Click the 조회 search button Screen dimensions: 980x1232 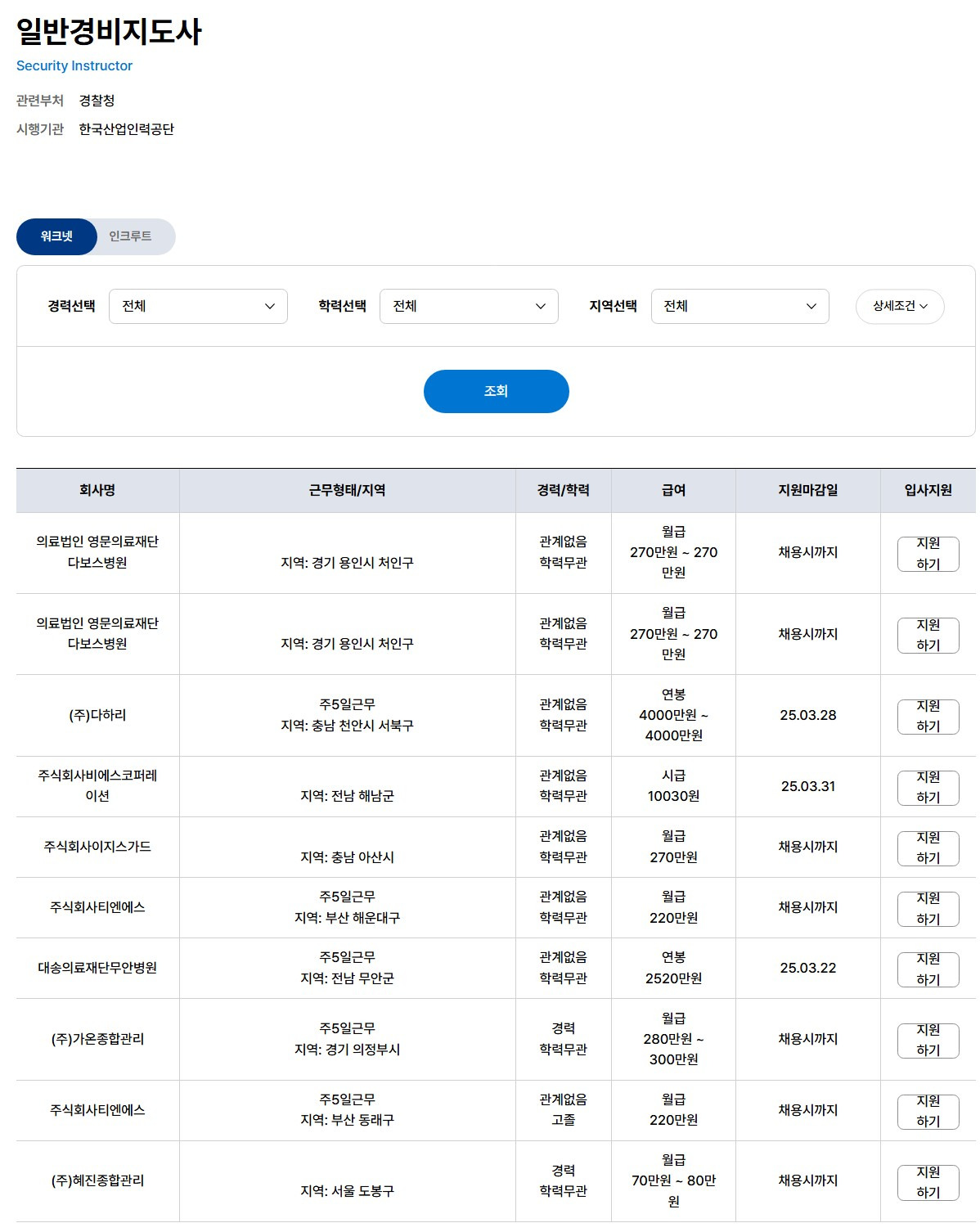496,391
